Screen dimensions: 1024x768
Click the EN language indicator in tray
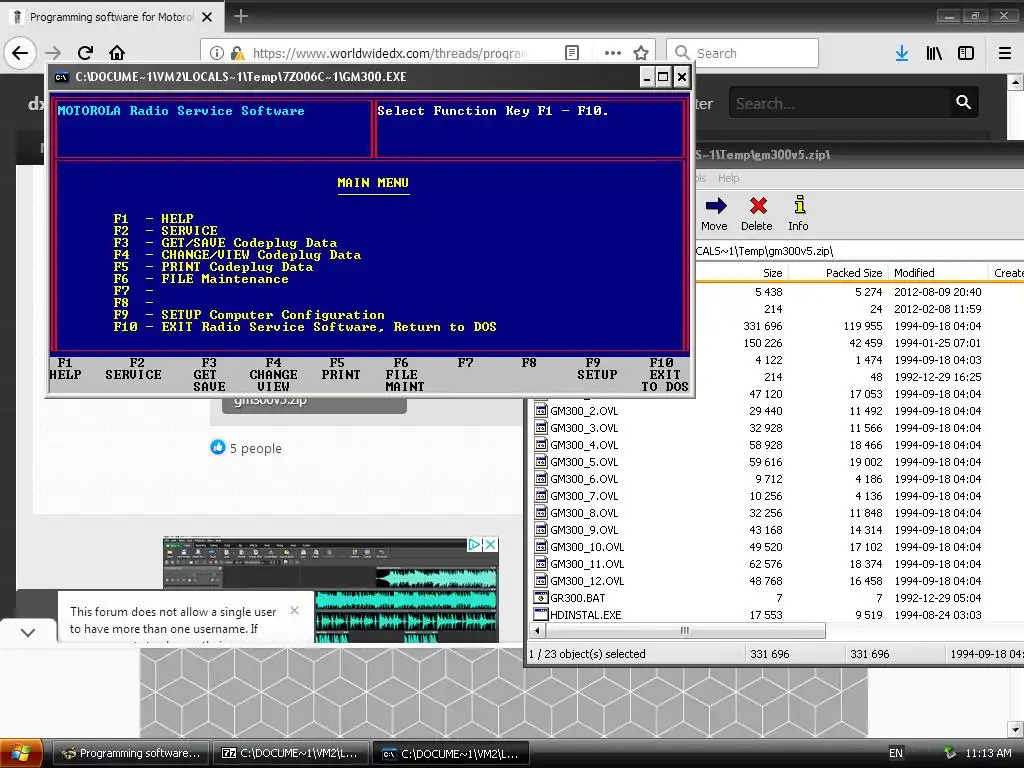[896, 753]
